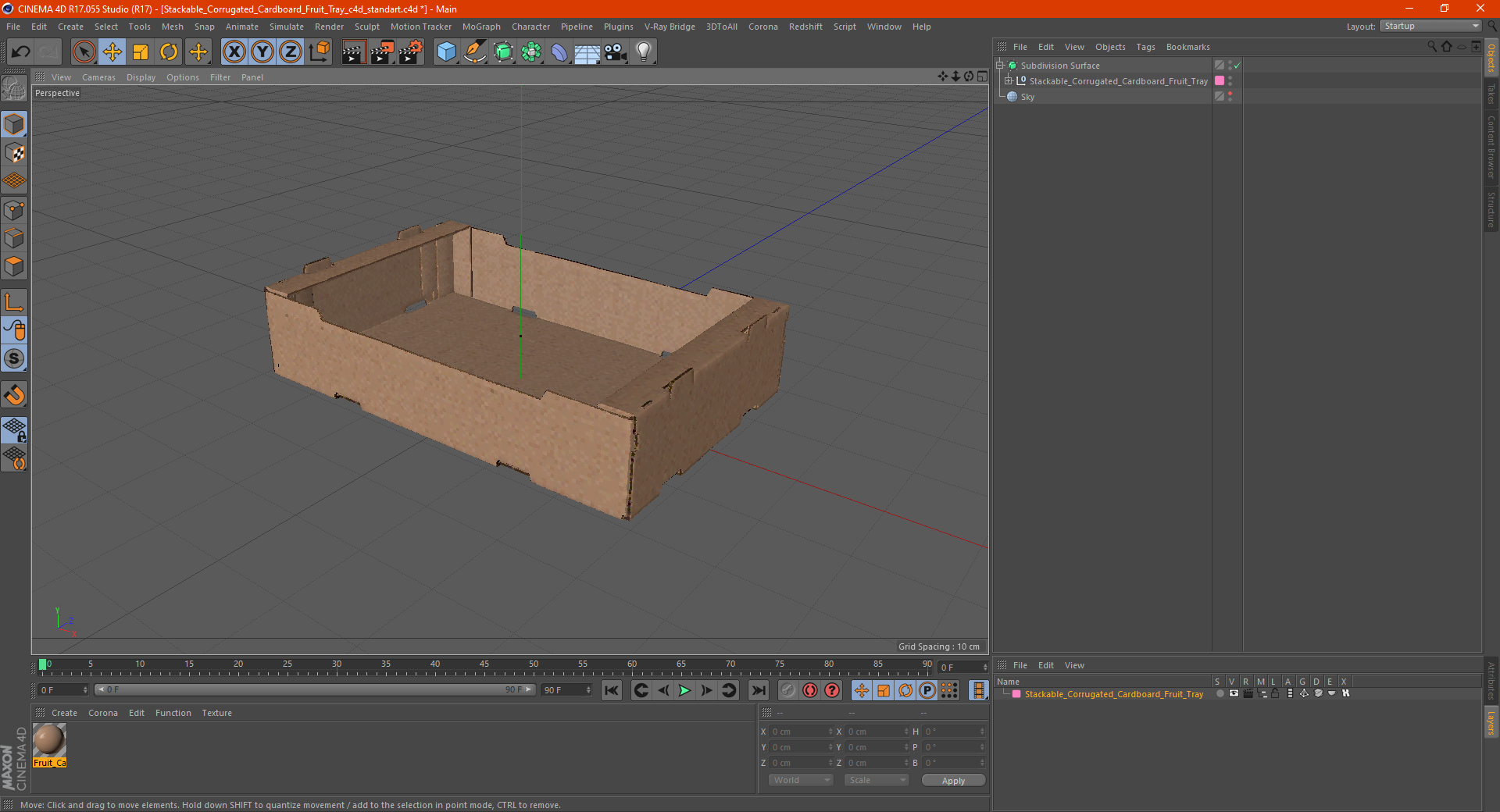
Task: Open the Mesh menu
Action: click(x=172, y=27)
